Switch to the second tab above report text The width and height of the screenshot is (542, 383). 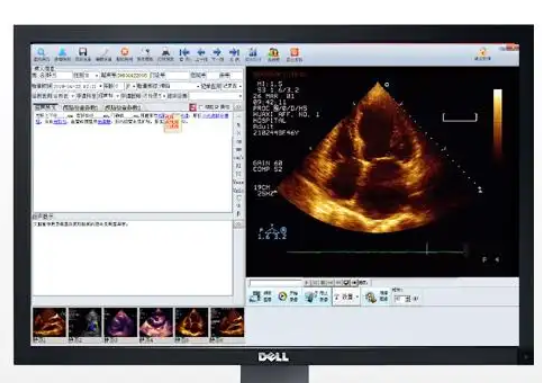click(80, 108)
